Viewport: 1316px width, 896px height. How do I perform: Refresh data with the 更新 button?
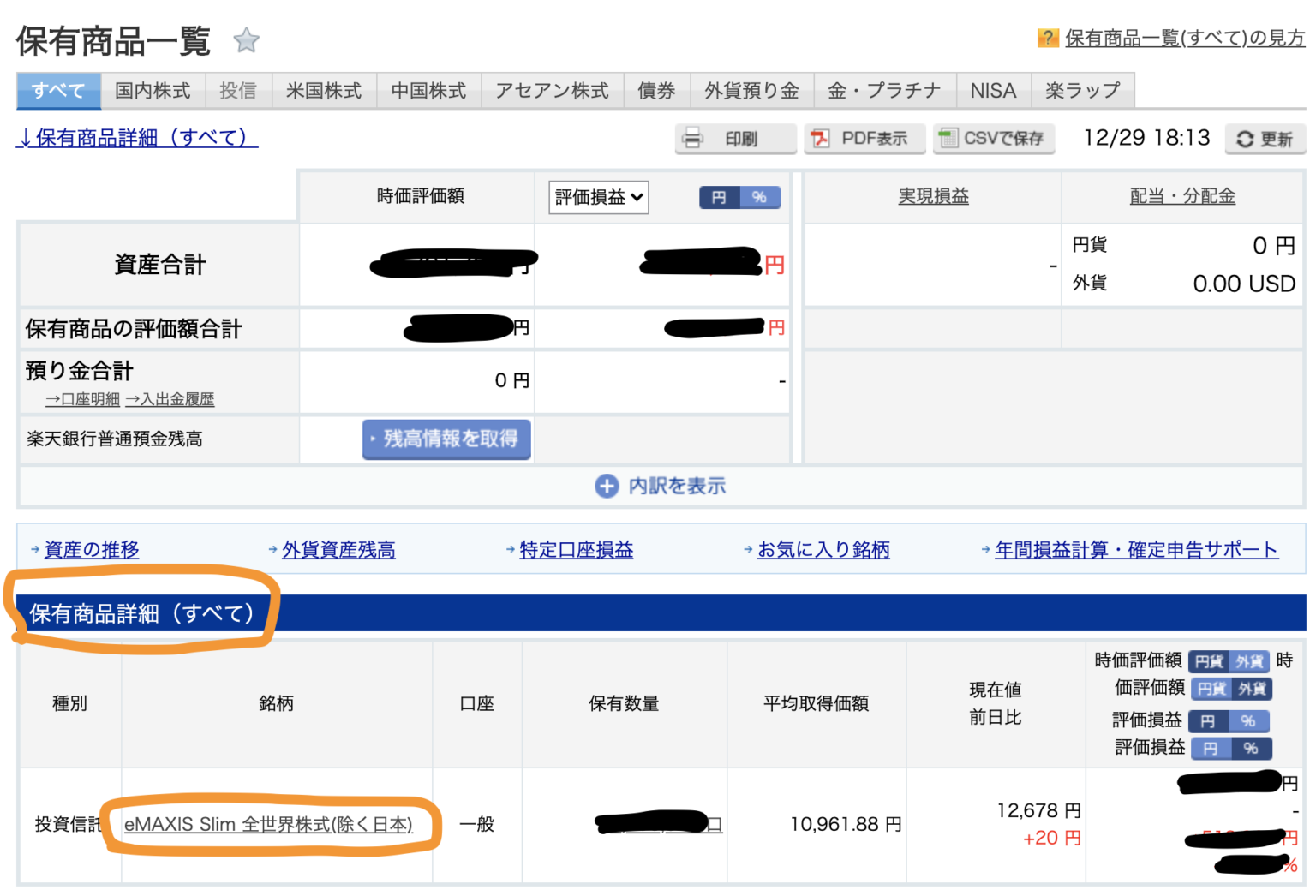tap(1265, 140)
